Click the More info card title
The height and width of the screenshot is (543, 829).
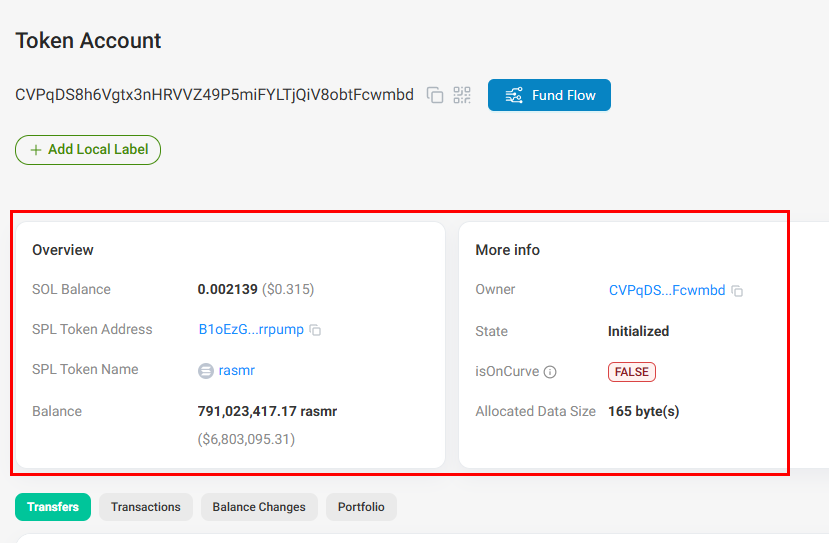click(508, 250)
